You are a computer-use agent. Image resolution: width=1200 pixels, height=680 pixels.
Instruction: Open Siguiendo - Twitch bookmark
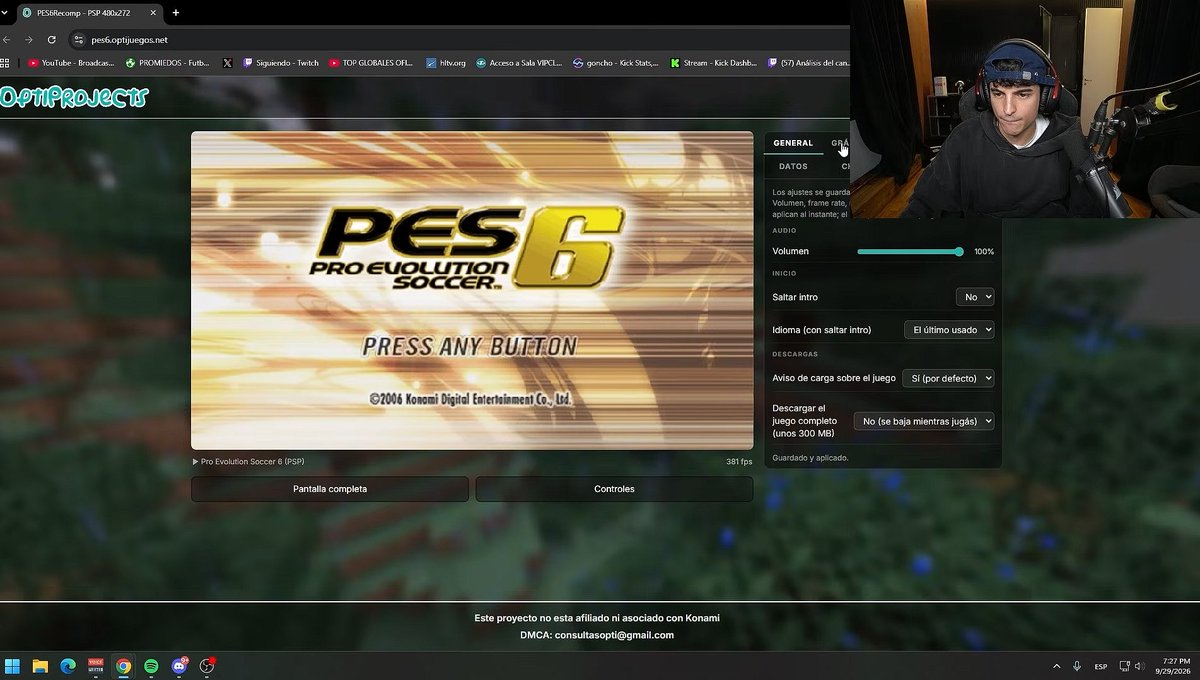coord(280,63)
